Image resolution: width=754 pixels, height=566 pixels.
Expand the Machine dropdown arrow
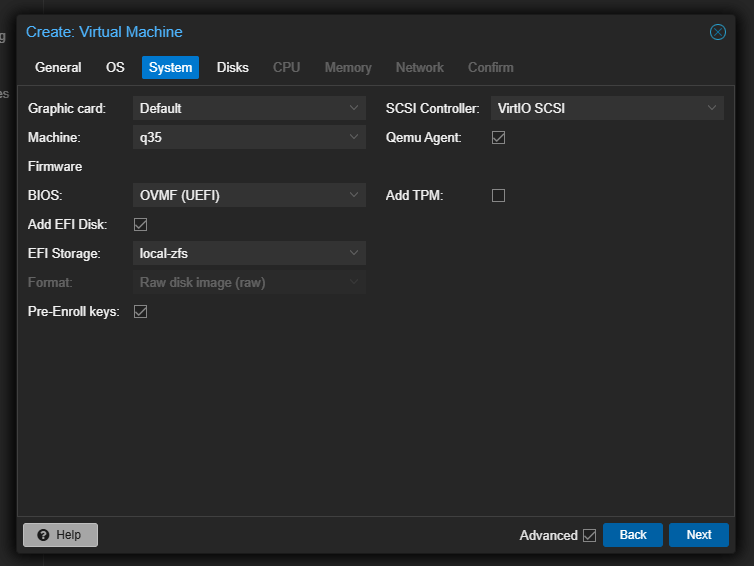pyautogui.click(x=354, y=137)
